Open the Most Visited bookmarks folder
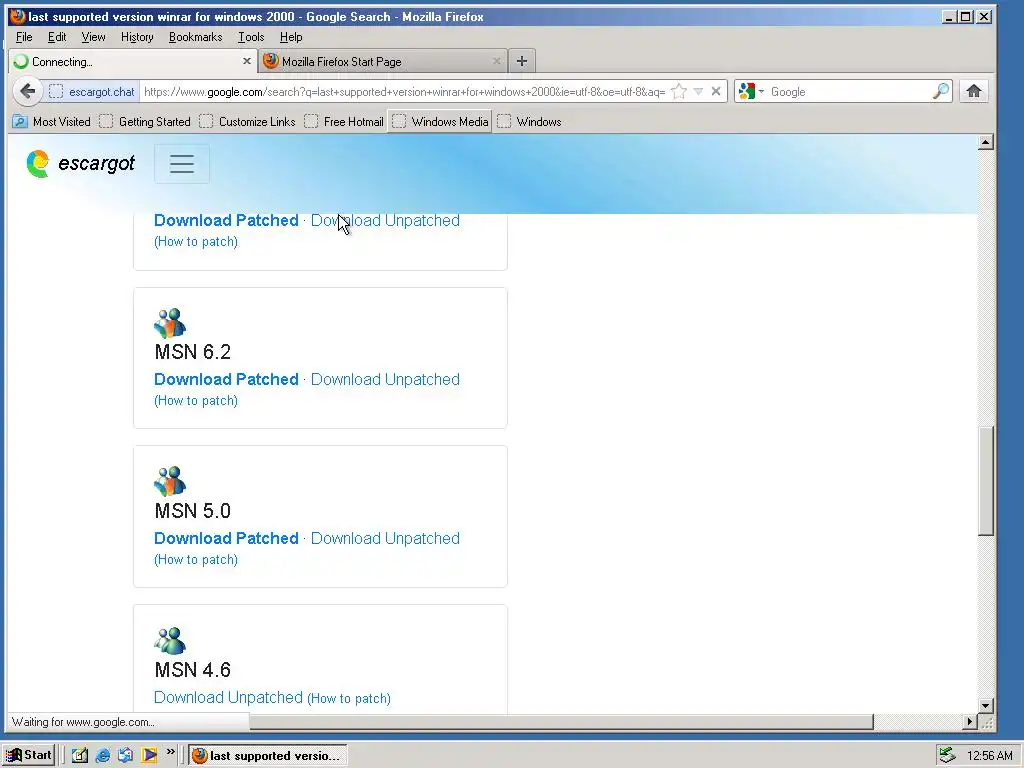This screenshot has width=1024, height=768. 52,121
